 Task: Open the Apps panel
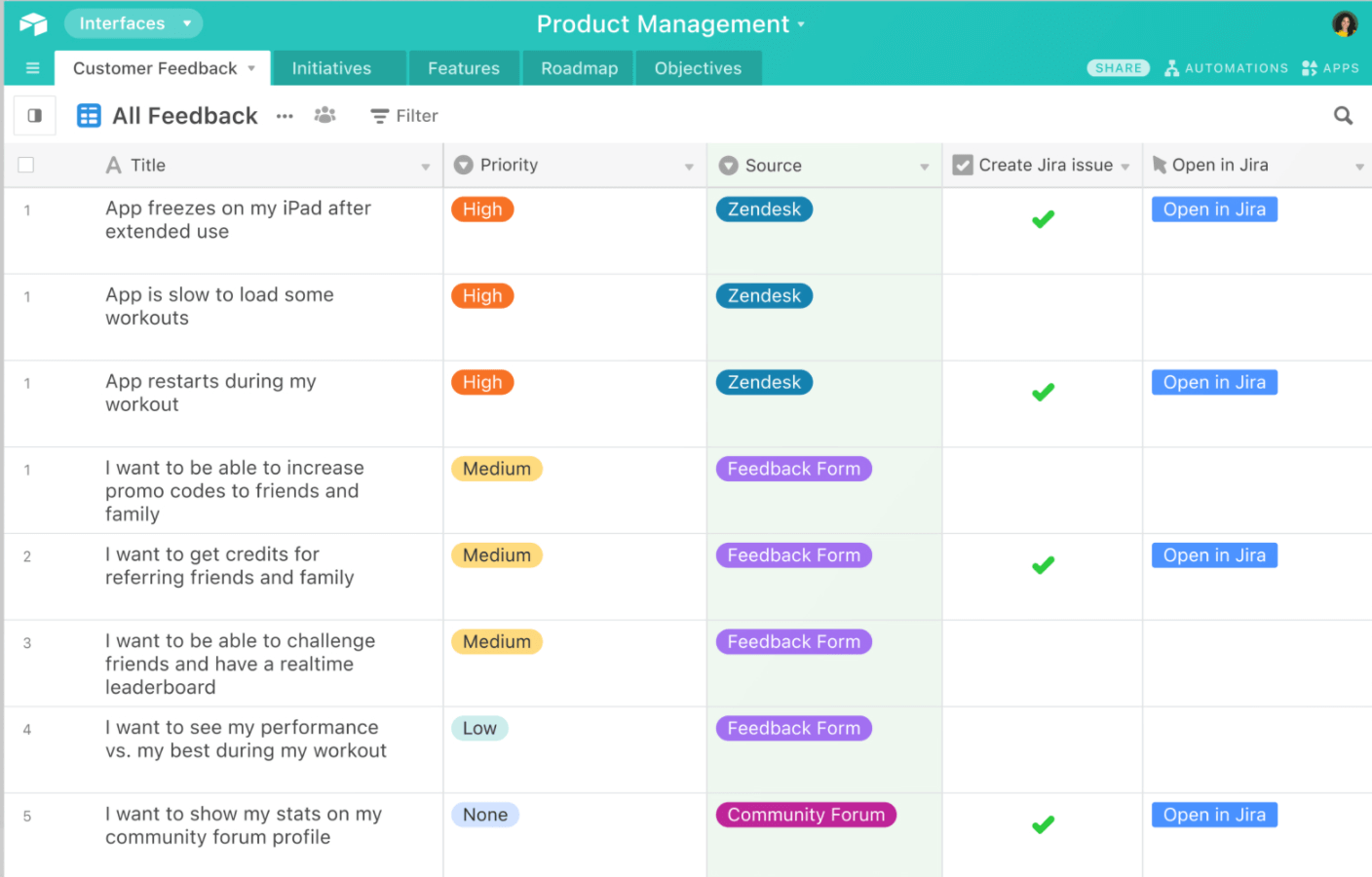tap(1330, 68)
